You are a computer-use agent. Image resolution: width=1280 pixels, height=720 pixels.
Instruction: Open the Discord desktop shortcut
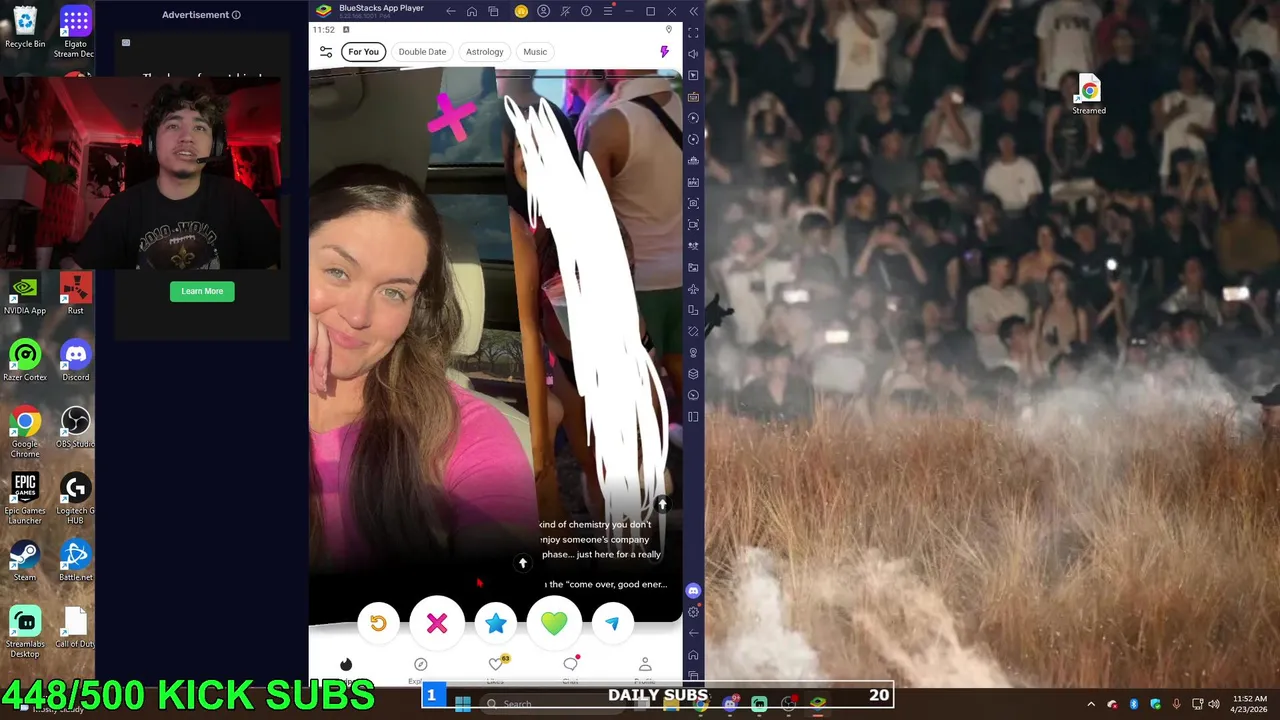(x=75, y=362)
